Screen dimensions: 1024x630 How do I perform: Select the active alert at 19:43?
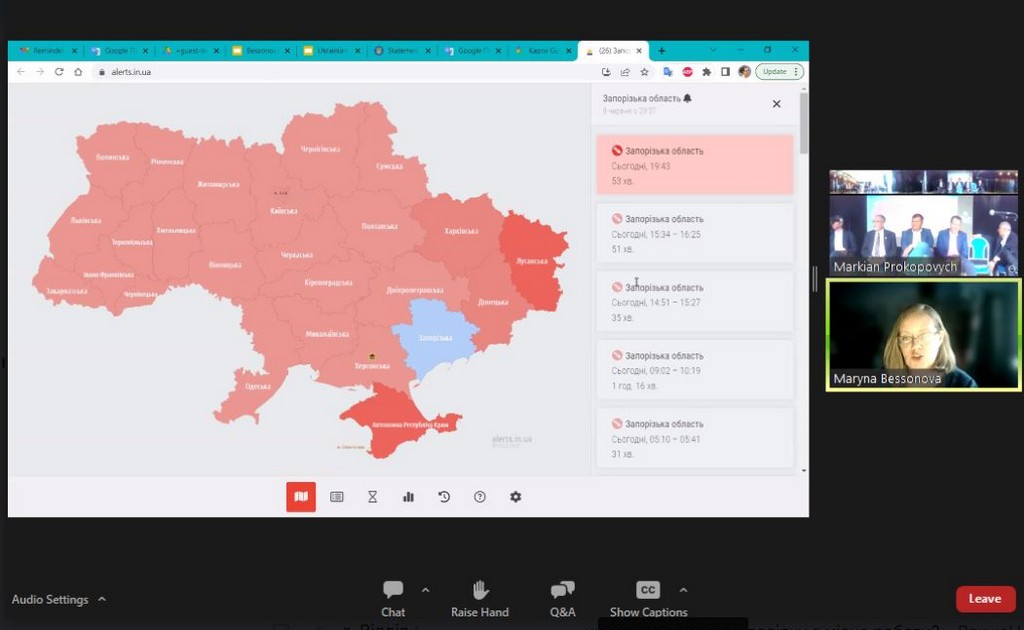tap(695, 165)
